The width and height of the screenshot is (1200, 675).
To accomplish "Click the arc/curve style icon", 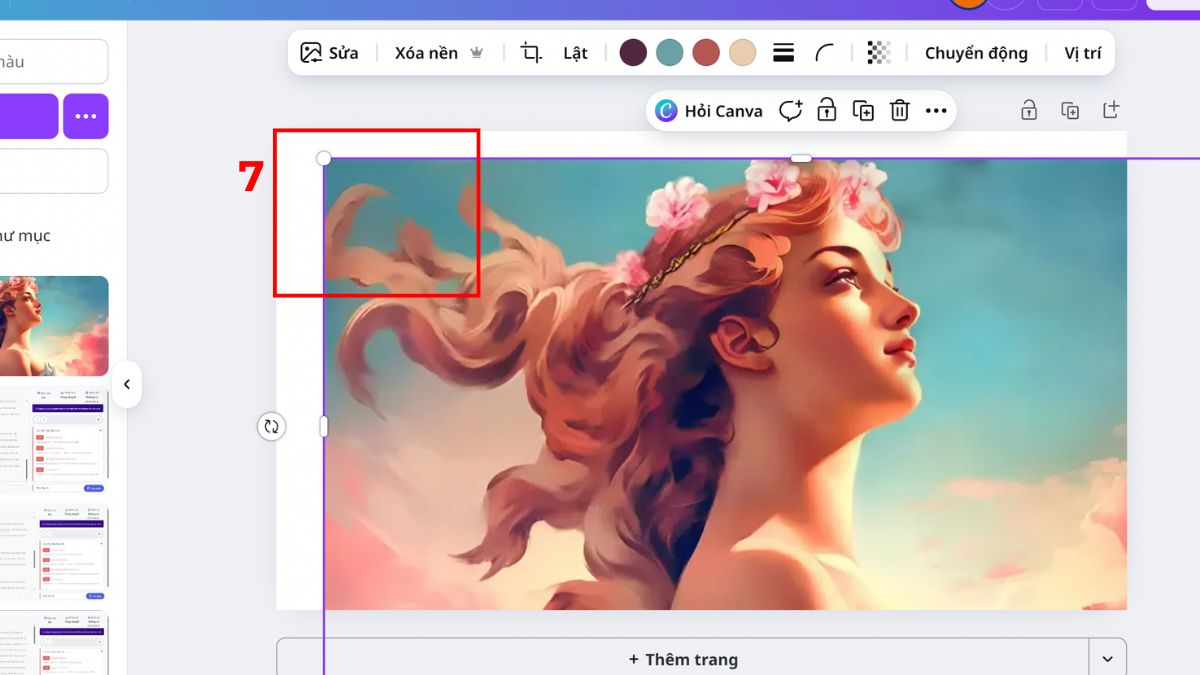I will coord(826,52).
